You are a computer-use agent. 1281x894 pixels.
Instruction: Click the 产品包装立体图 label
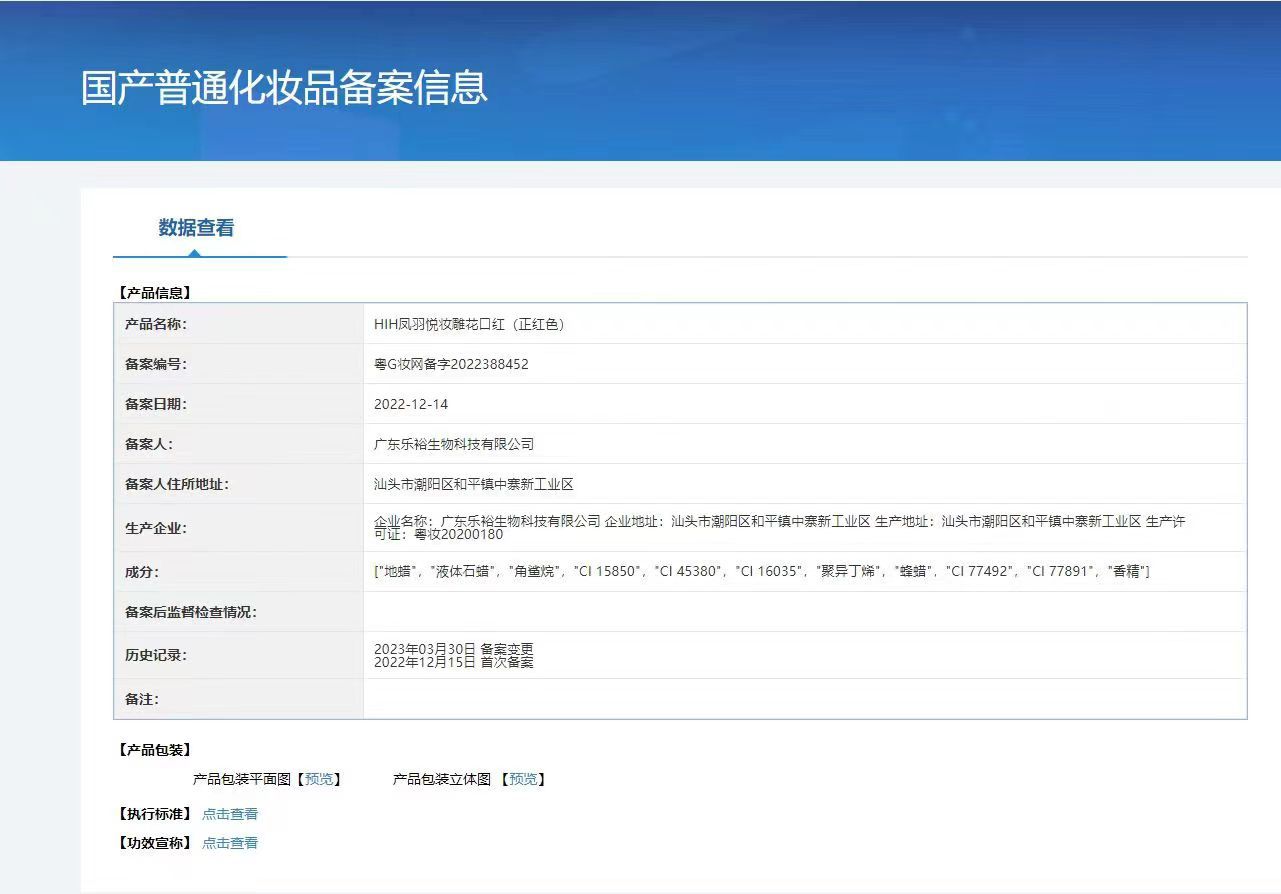(442, 779)
